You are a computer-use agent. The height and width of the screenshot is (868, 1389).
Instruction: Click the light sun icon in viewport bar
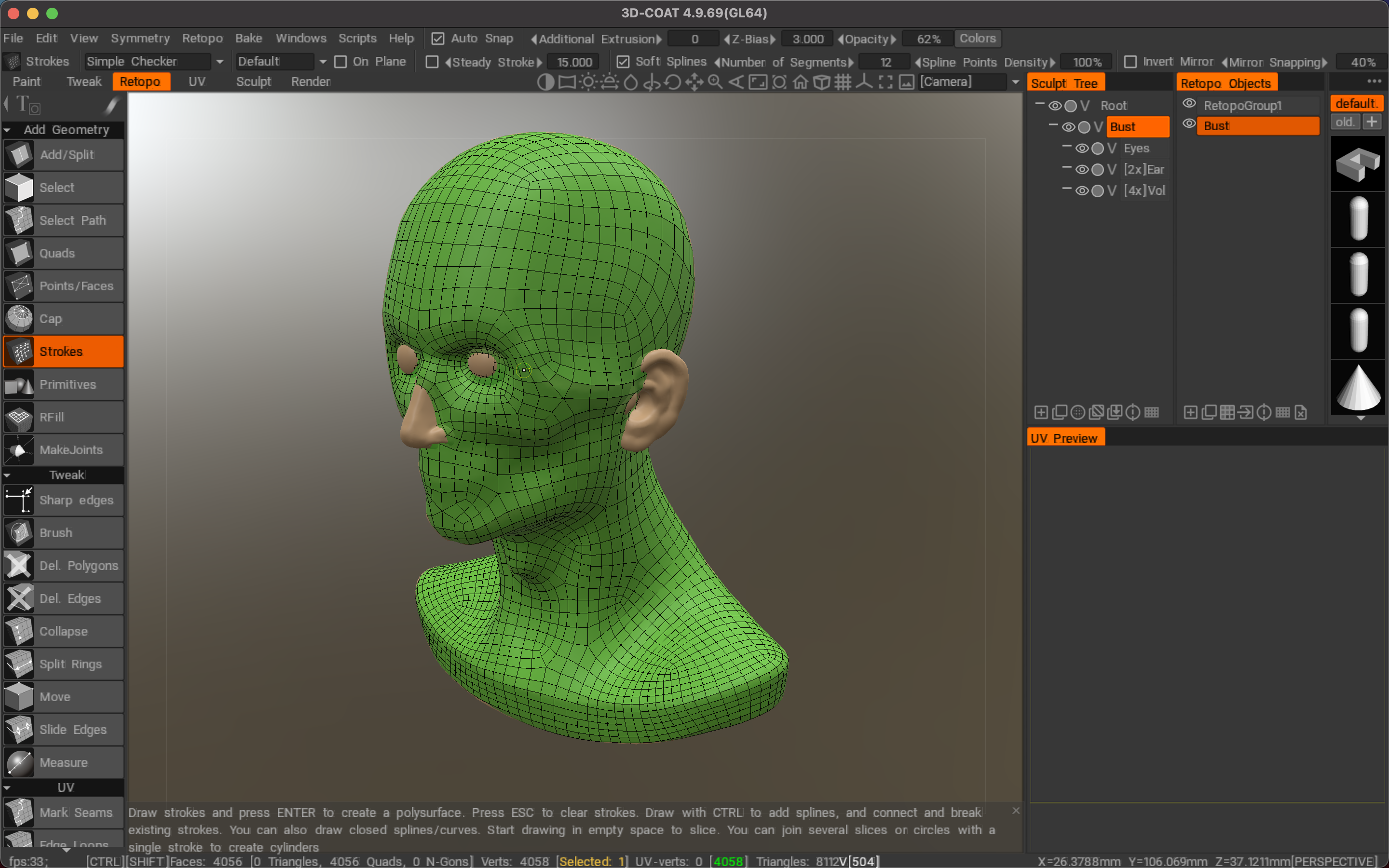588,82
